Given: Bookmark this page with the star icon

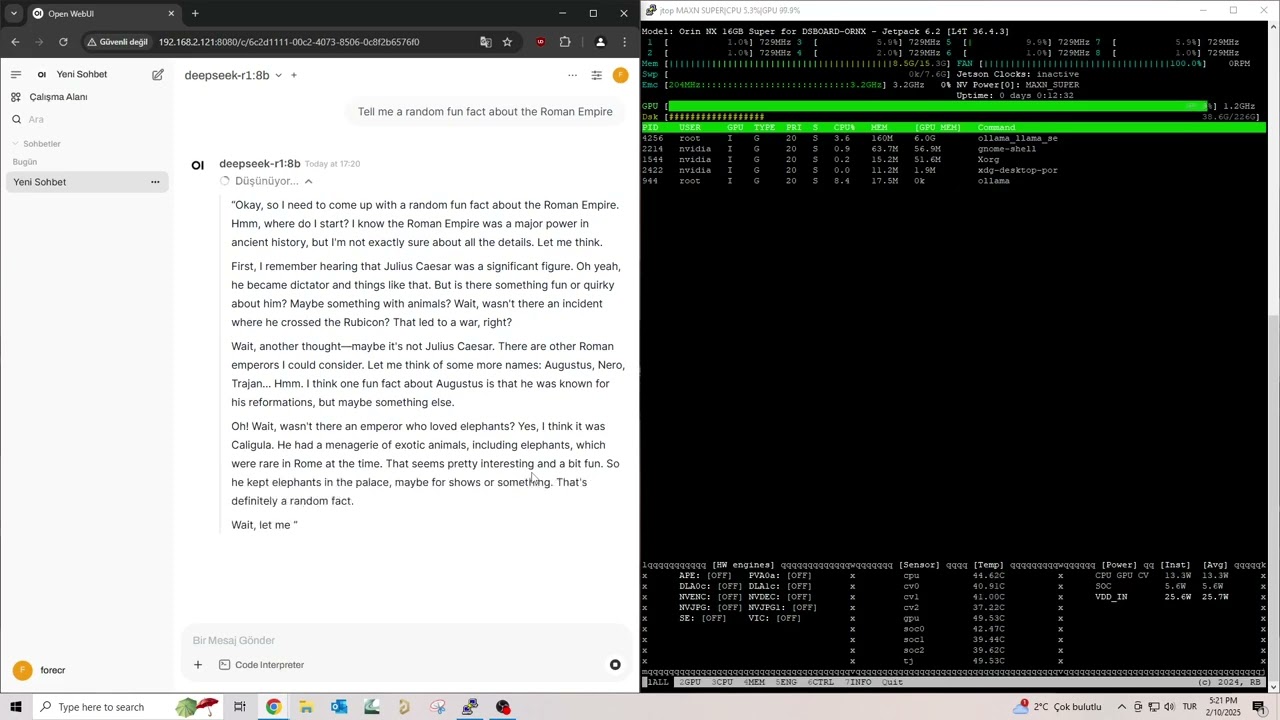Looking at the screenshot, I should click(x=507, y=42).
